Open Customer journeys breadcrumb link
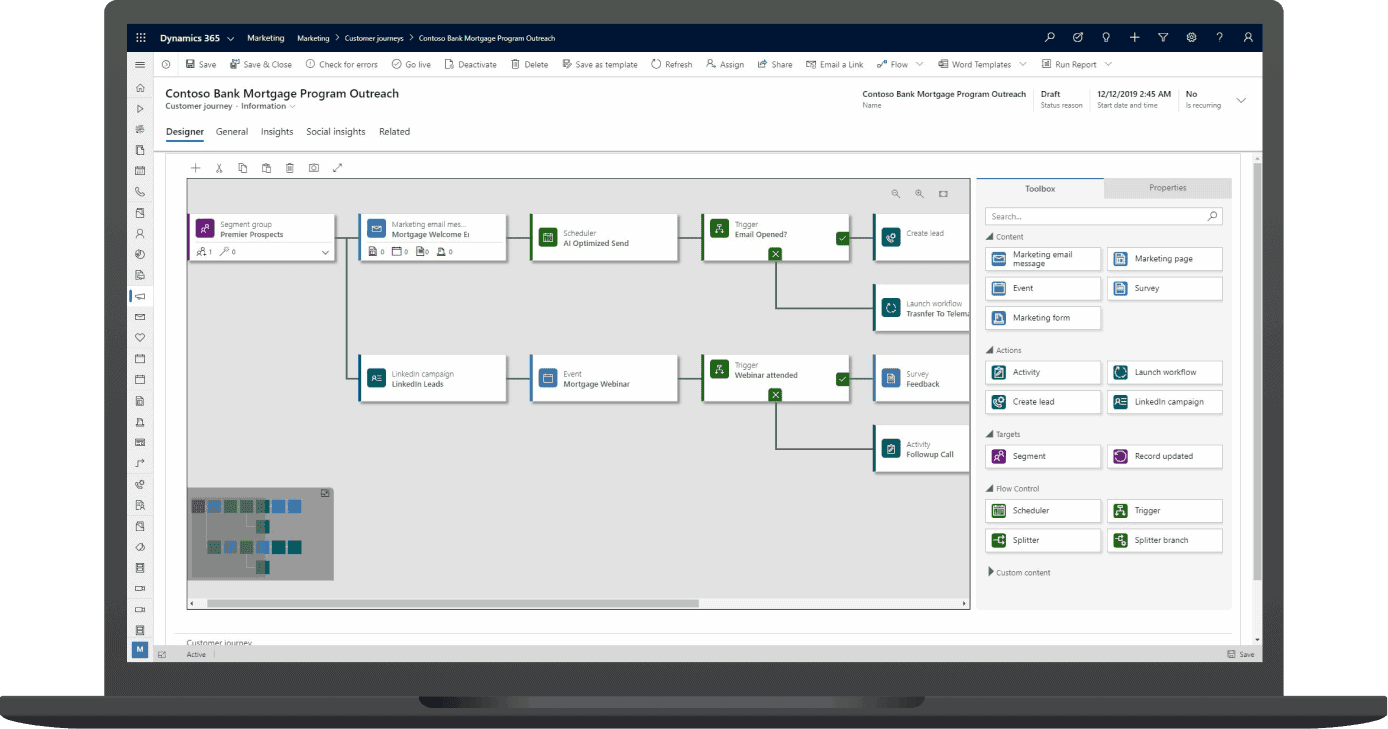This screenshot has height=729, width=1388. (x=374, y=38)
